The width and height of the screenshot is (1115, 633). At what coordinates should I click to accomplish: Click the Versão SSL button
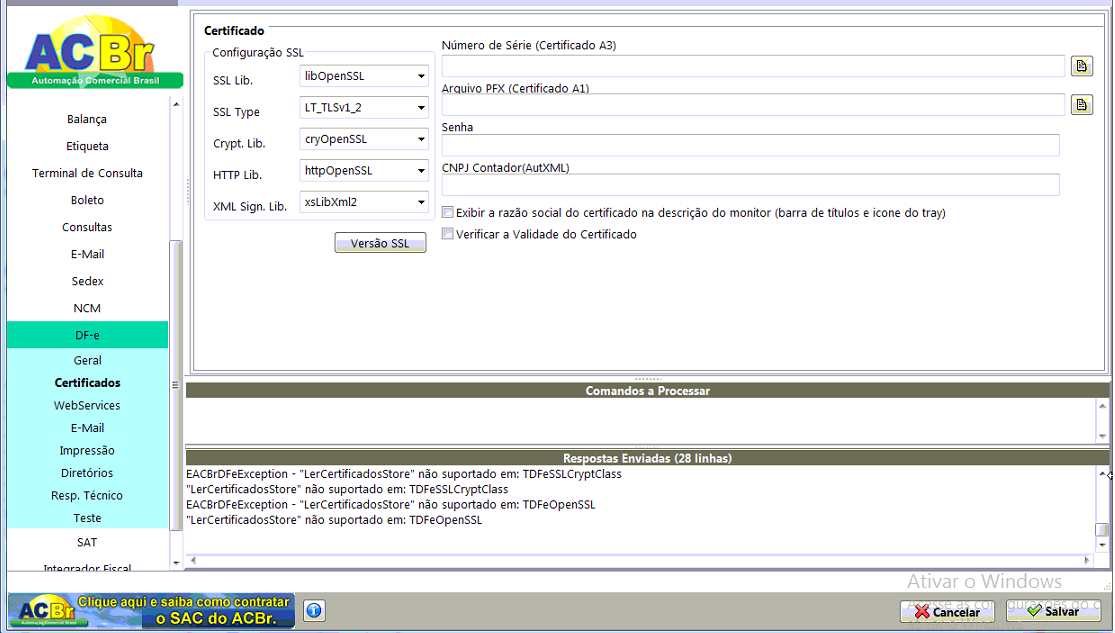click(380, 243)
